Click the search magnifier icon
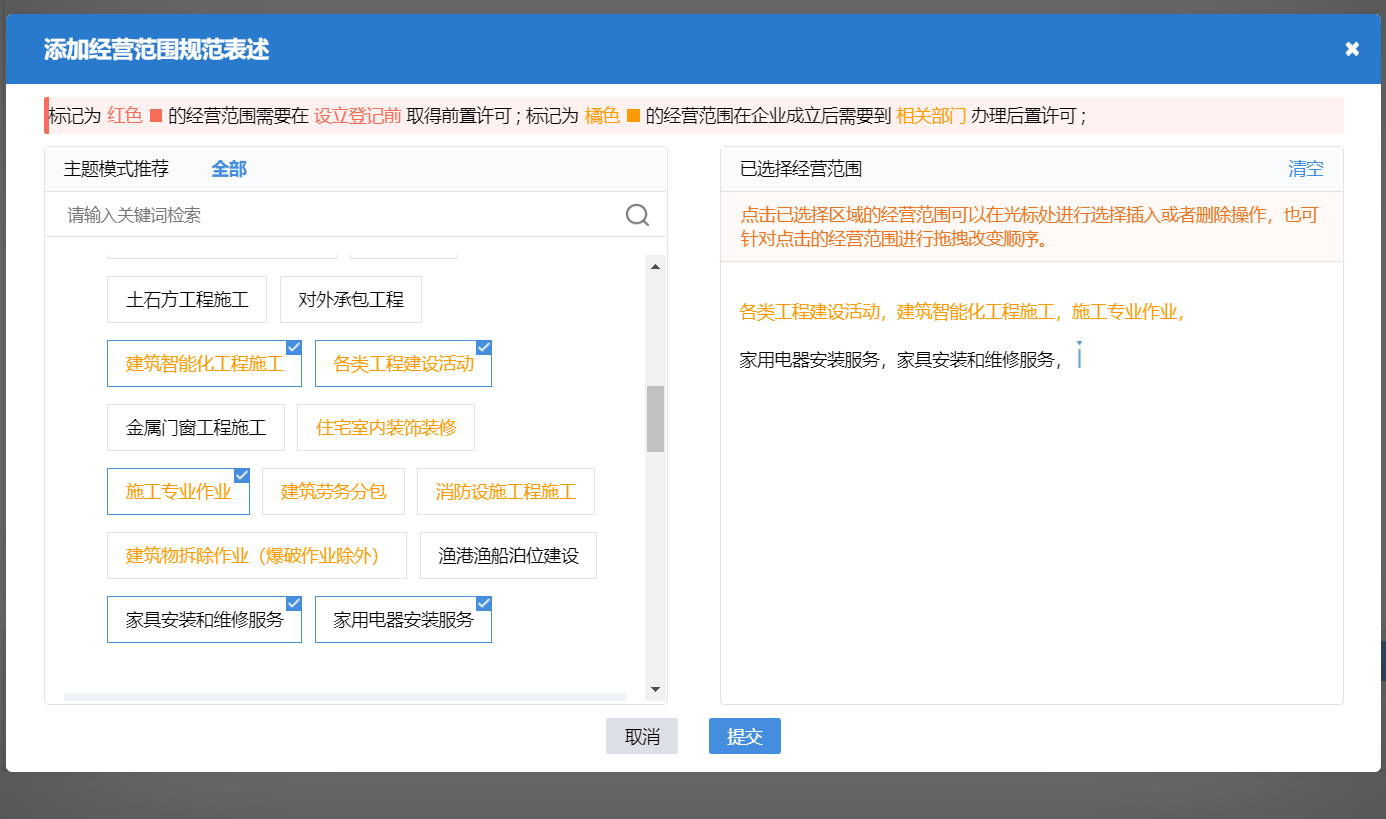The height and width of the screenshot is (819, 1386). point(637,215)
